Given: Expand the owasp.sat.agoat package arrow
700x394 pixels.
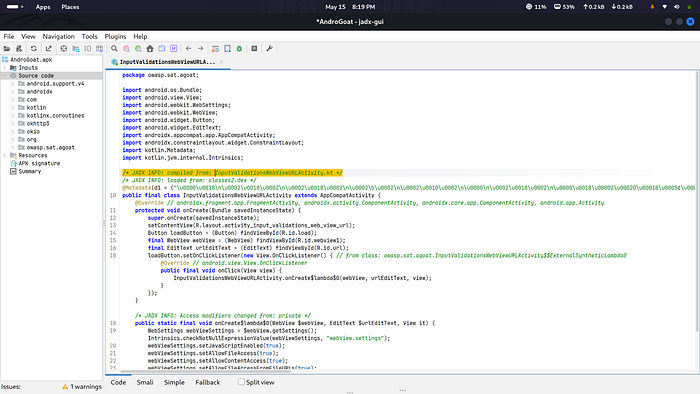Looking at the screenshot, I should (12, 147).
